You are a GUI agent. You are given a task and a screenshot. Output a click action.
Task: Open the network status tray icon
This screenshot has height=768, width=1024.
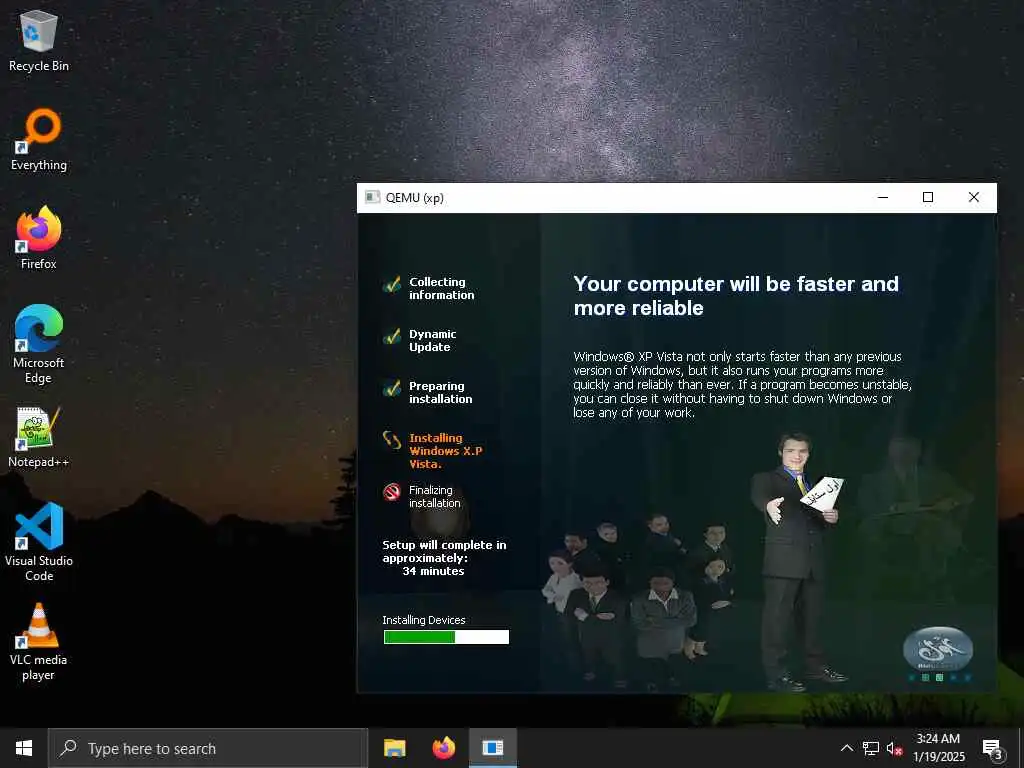871,748
